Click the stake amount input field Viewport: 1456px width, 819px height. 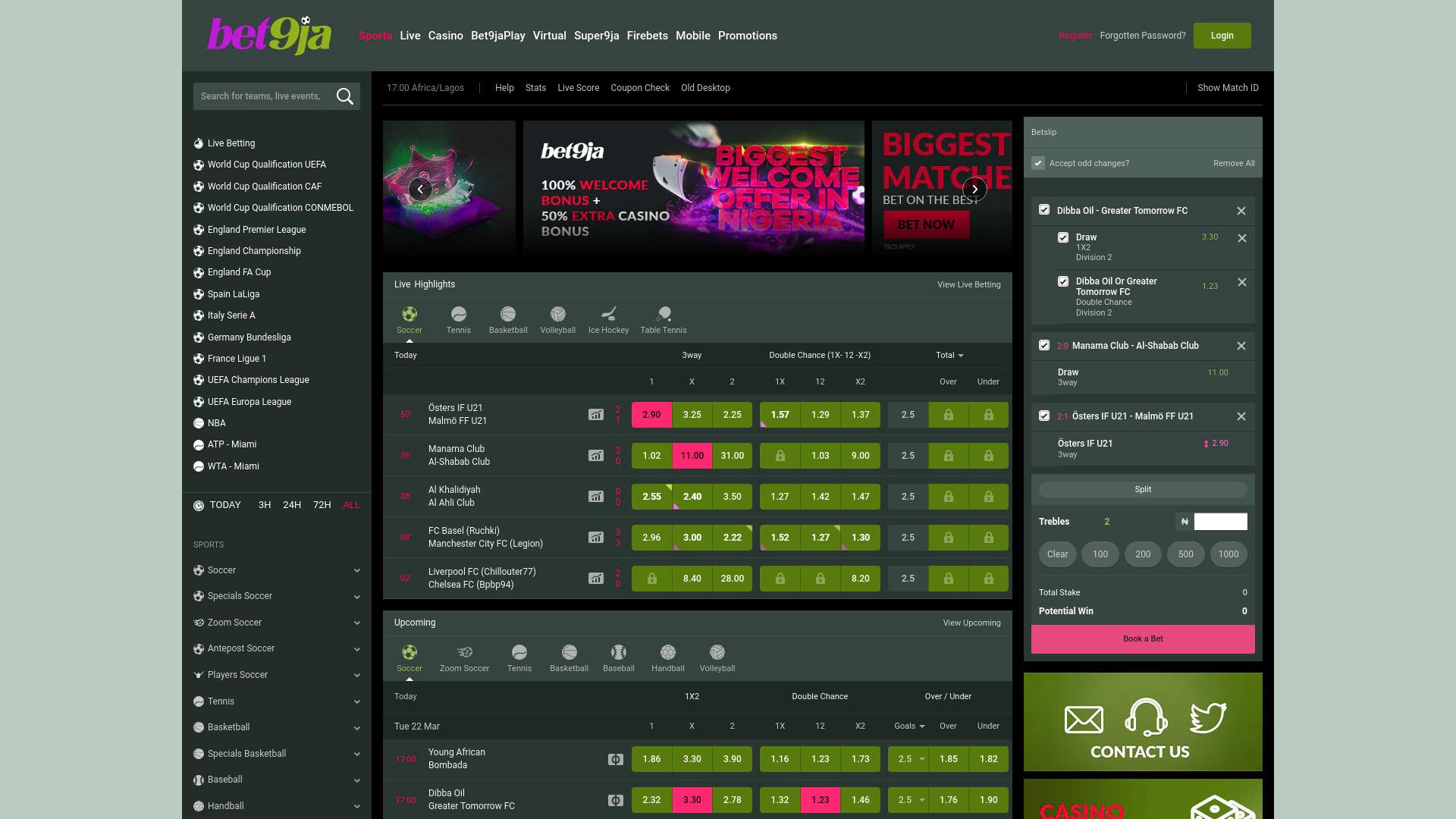1221,522
